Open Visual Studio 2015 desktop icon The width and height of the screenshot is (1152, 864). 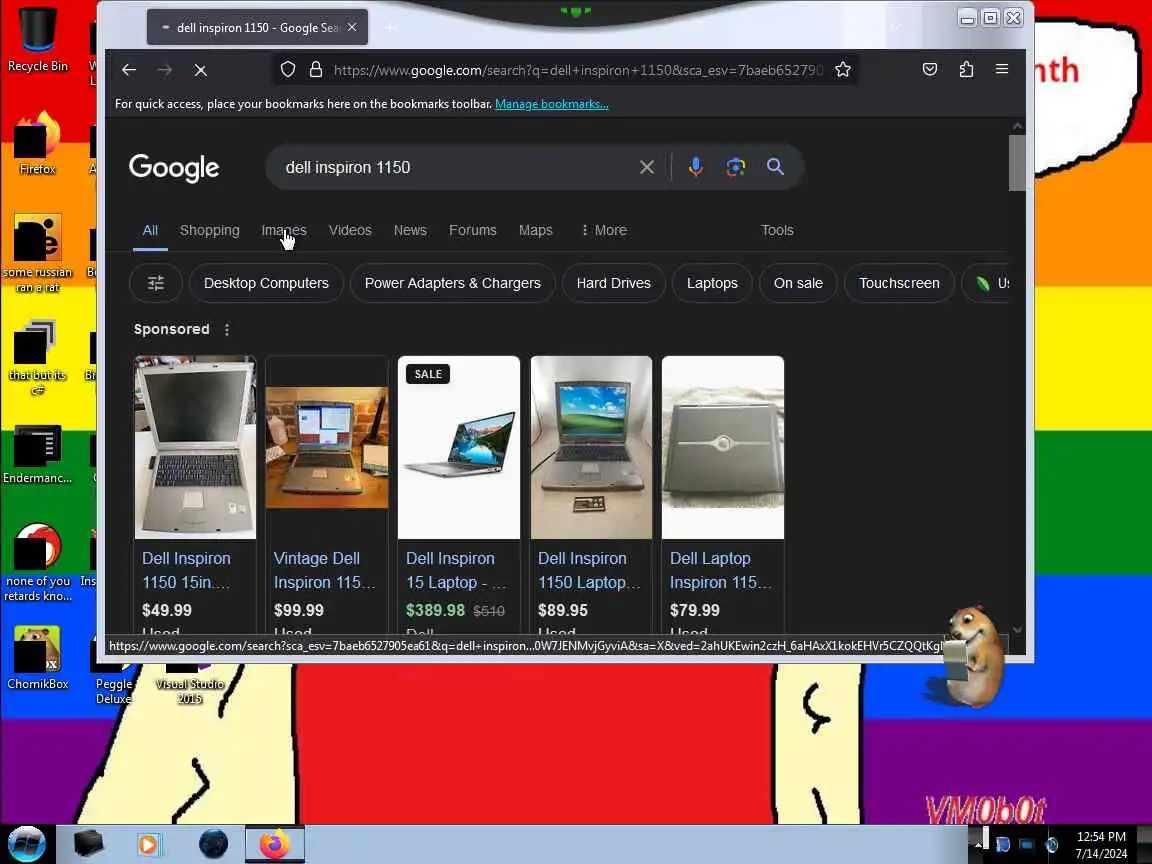(190, 683)
